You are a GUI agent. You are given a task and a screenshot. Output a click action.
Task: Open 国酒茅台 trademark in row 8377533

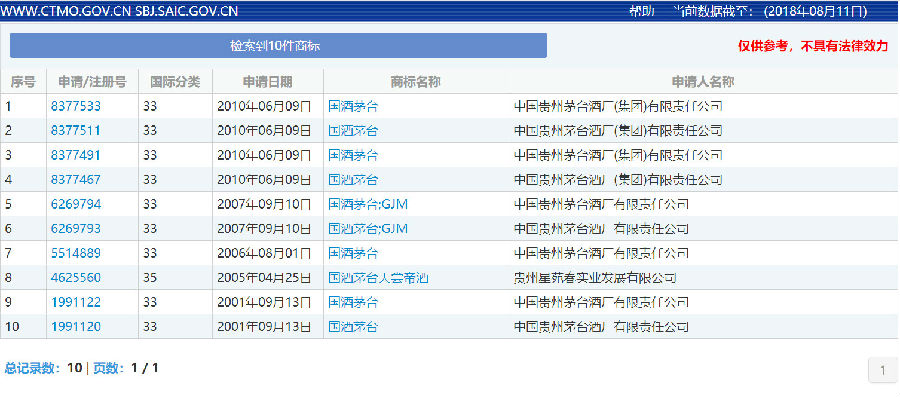[x=353, y=106]
